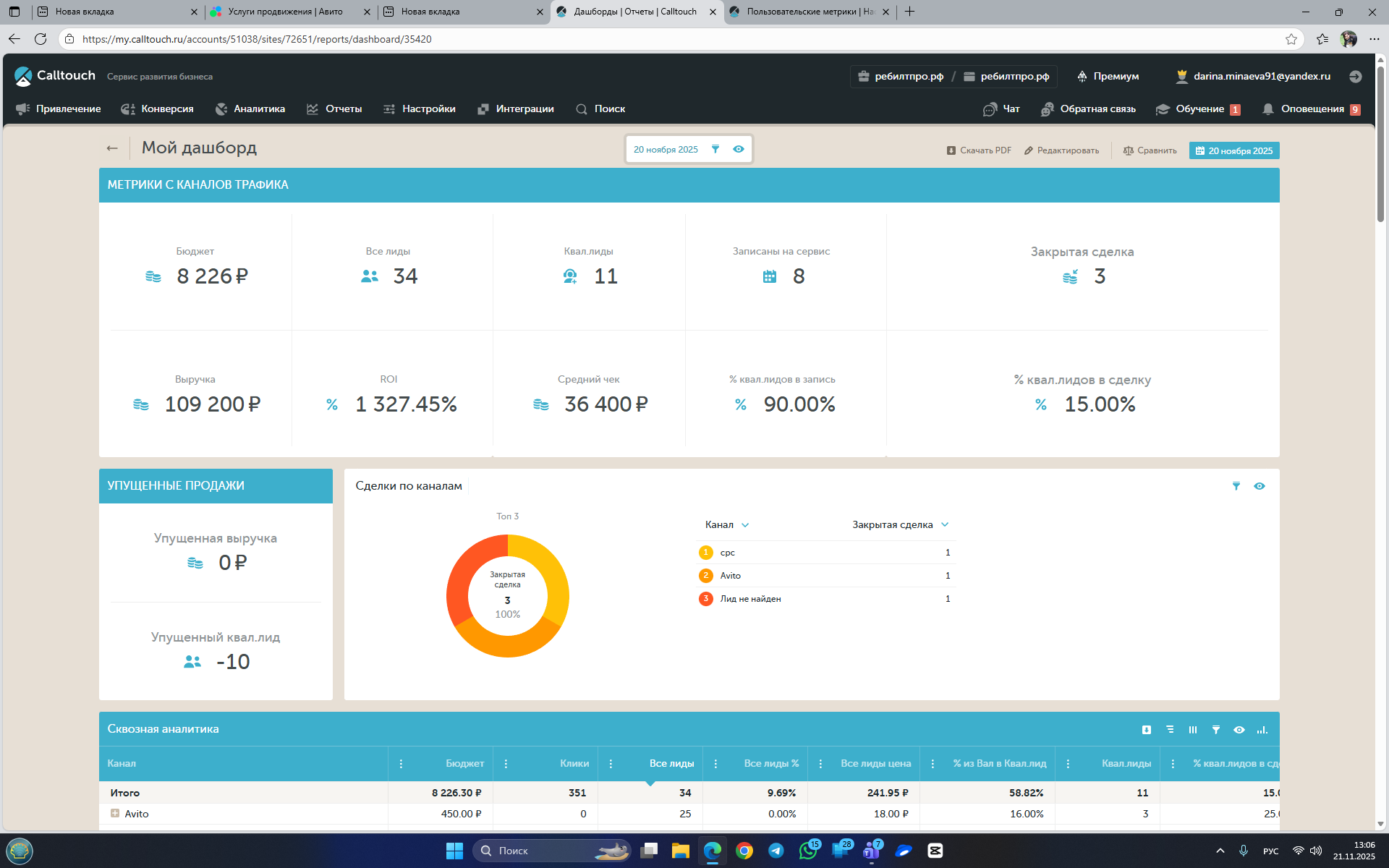Expand the Avito row in the table
Screen dimensions: 1389x868
pos(114,813)
